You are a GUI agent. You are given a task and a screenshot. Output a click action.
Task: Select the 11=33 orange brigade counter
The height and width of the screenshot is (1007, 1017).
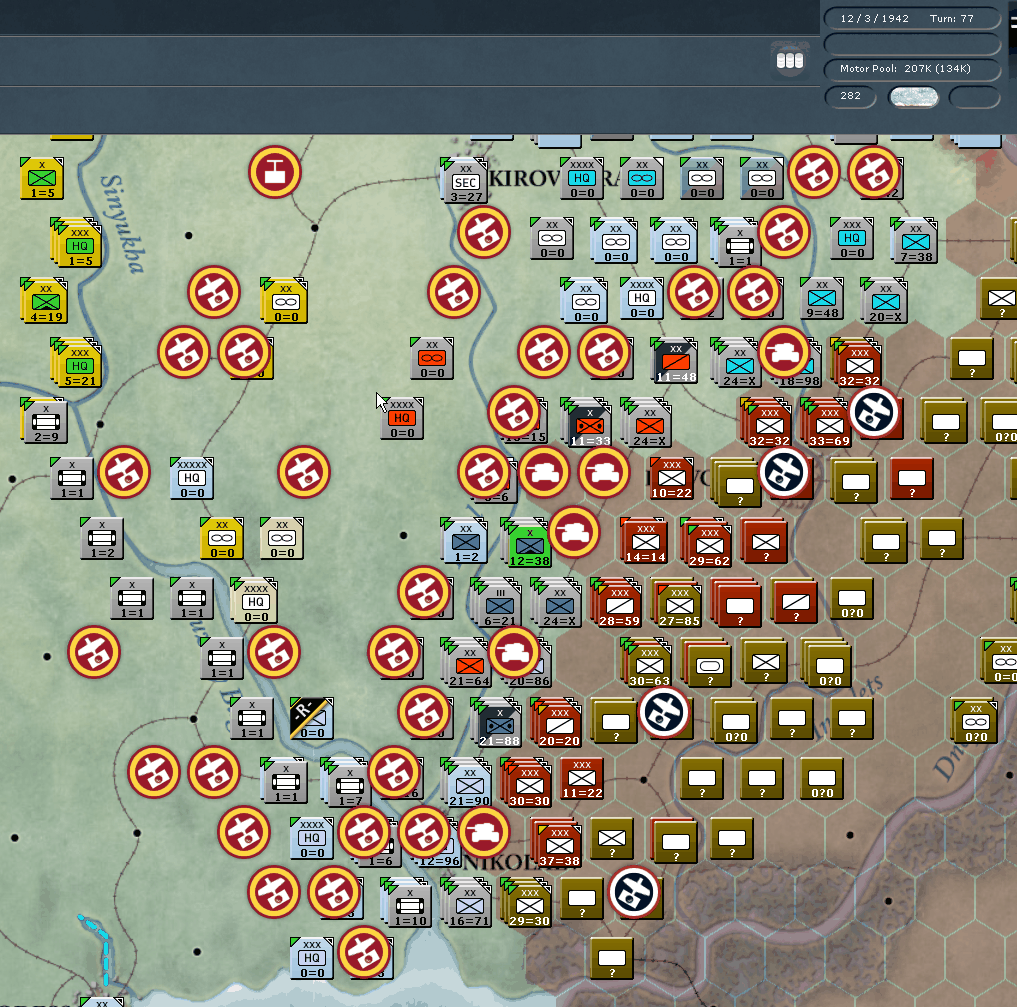click(x=586, y=422)
